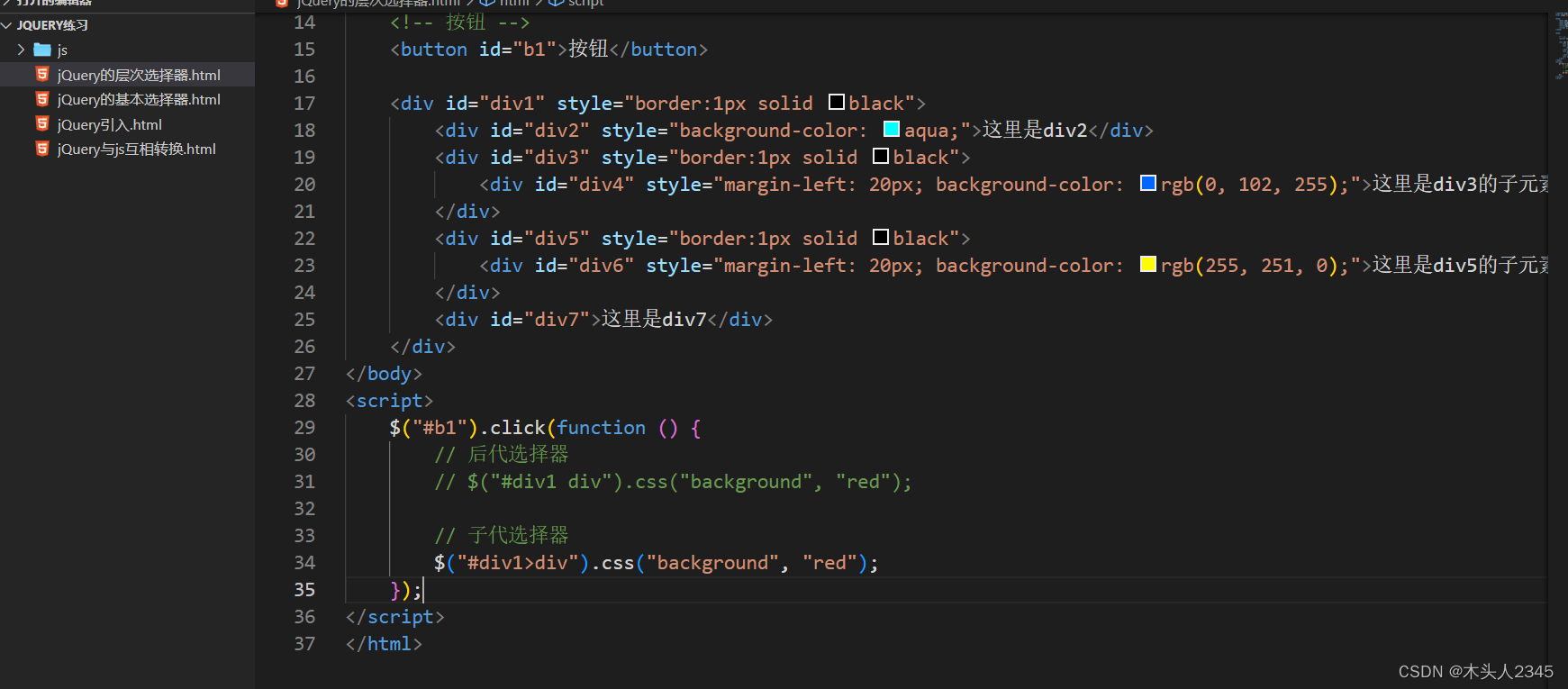Select the js folder icon
Image resolution: width=1568 pixels, height=689 pixels.
click(42, 50)
